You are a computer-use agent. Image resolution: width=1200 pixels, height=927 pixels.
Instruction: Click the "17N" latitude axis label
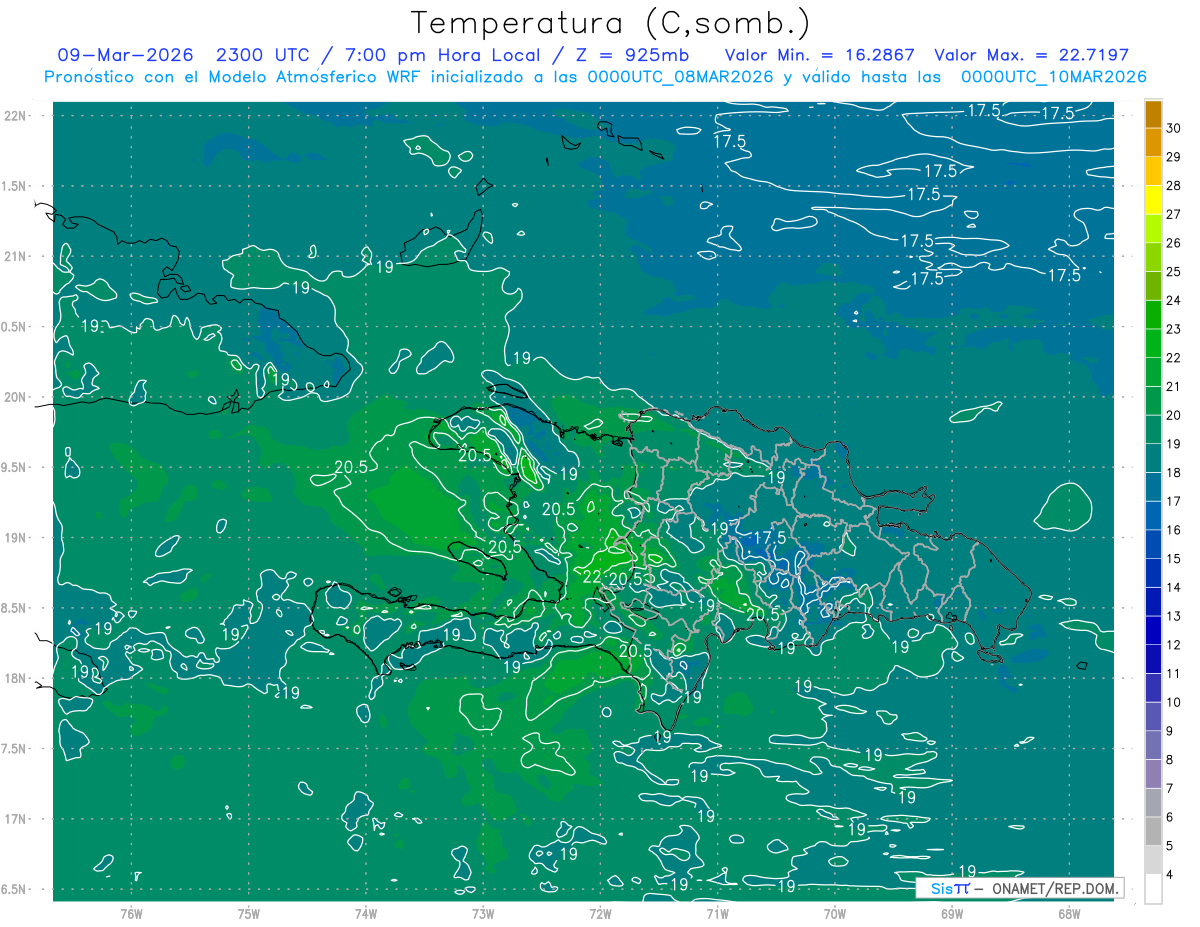[x=15, y=819]
